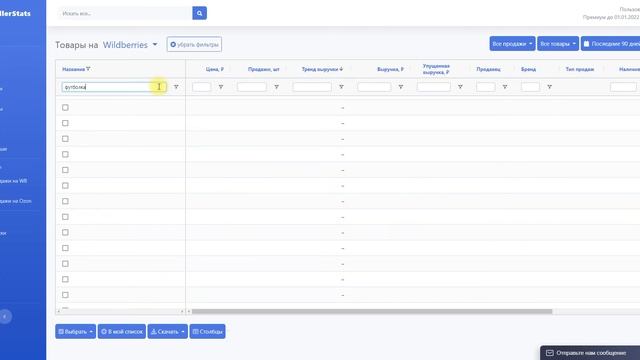This screenshot has height=360, width=640.
Task: Tick the checkbox in the first table row
Action: [65, 107]
